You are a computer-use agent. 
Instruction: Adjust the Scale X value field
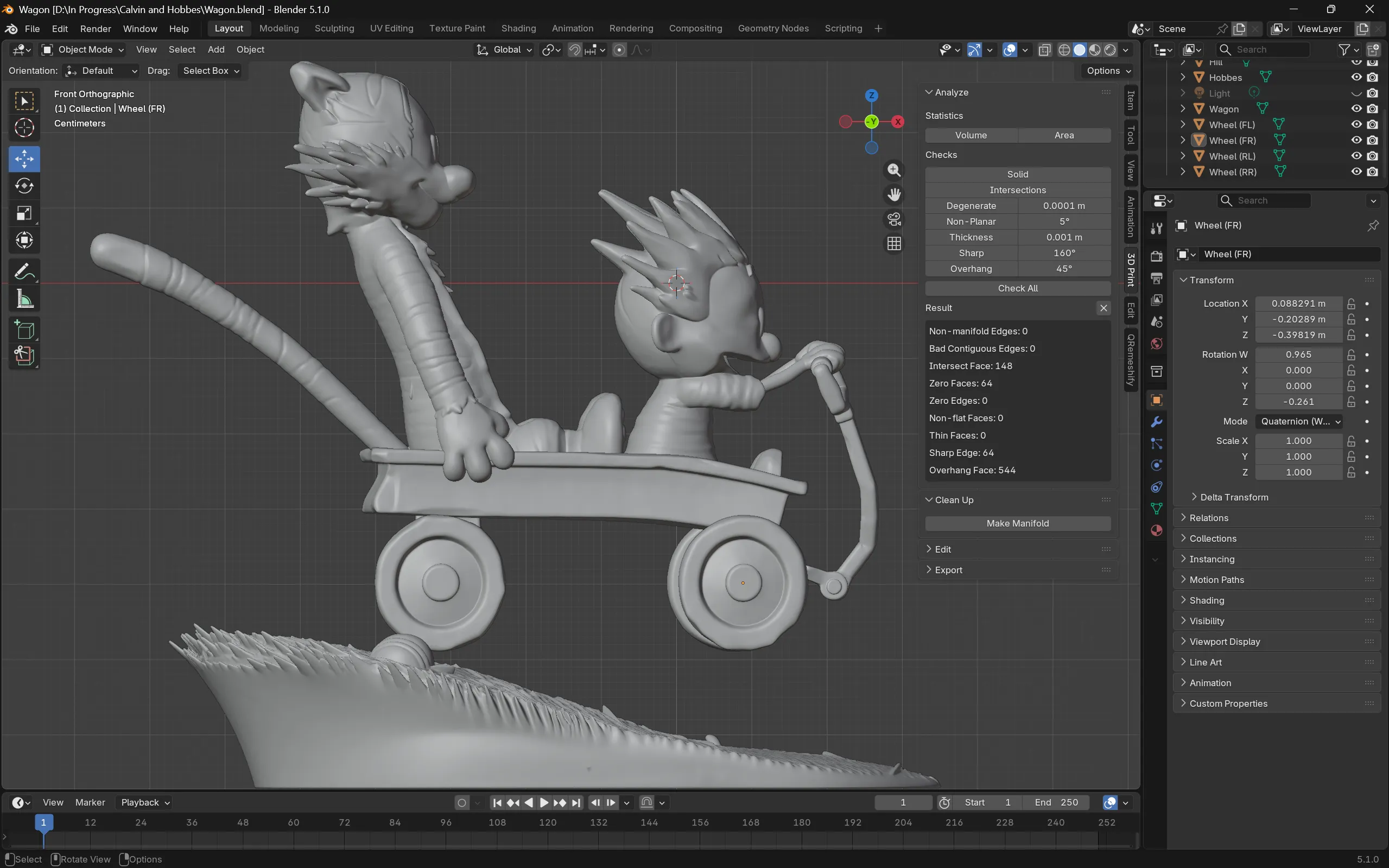[1298, 441]
